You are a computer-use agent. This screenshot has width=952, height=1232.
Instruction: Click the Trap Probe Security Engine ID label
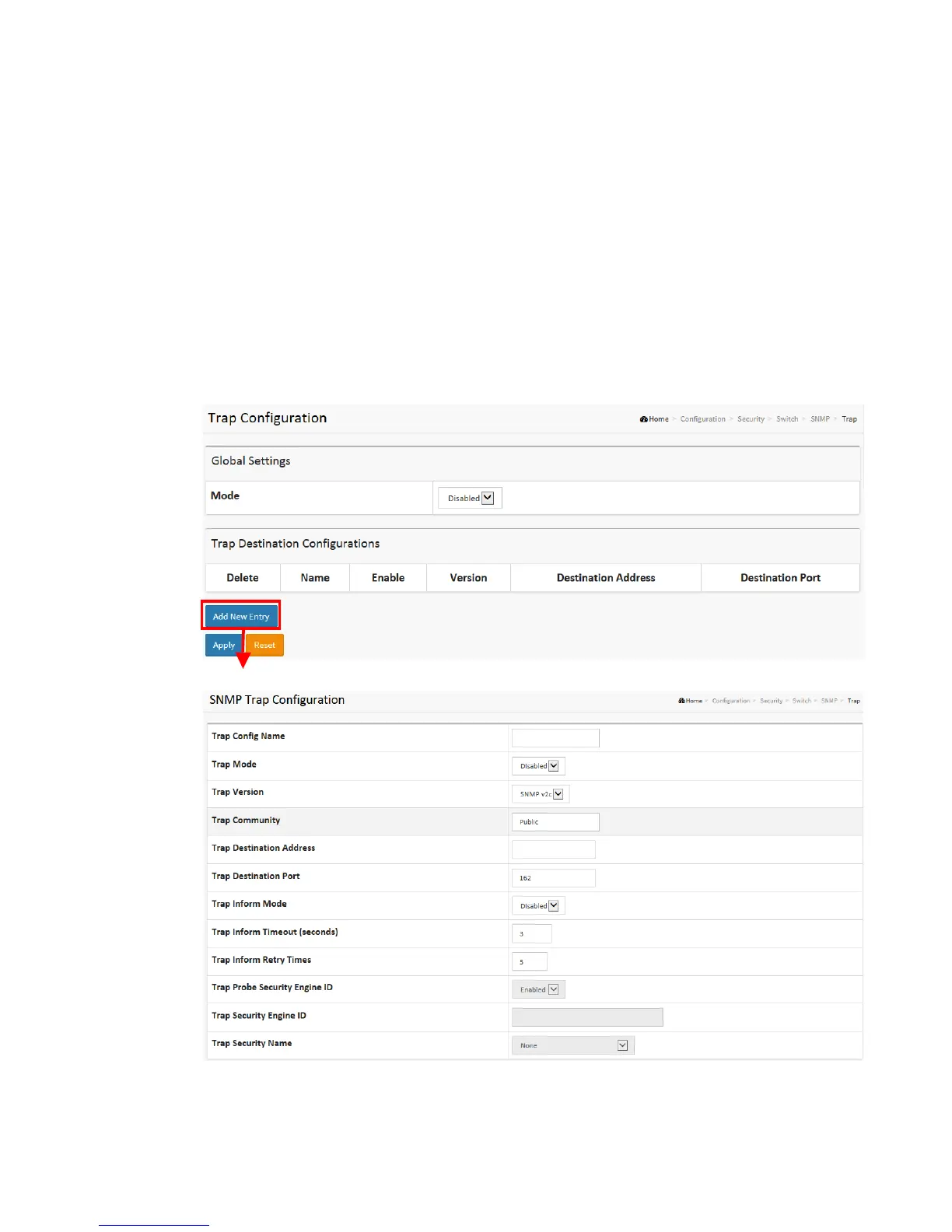(272, 987)
